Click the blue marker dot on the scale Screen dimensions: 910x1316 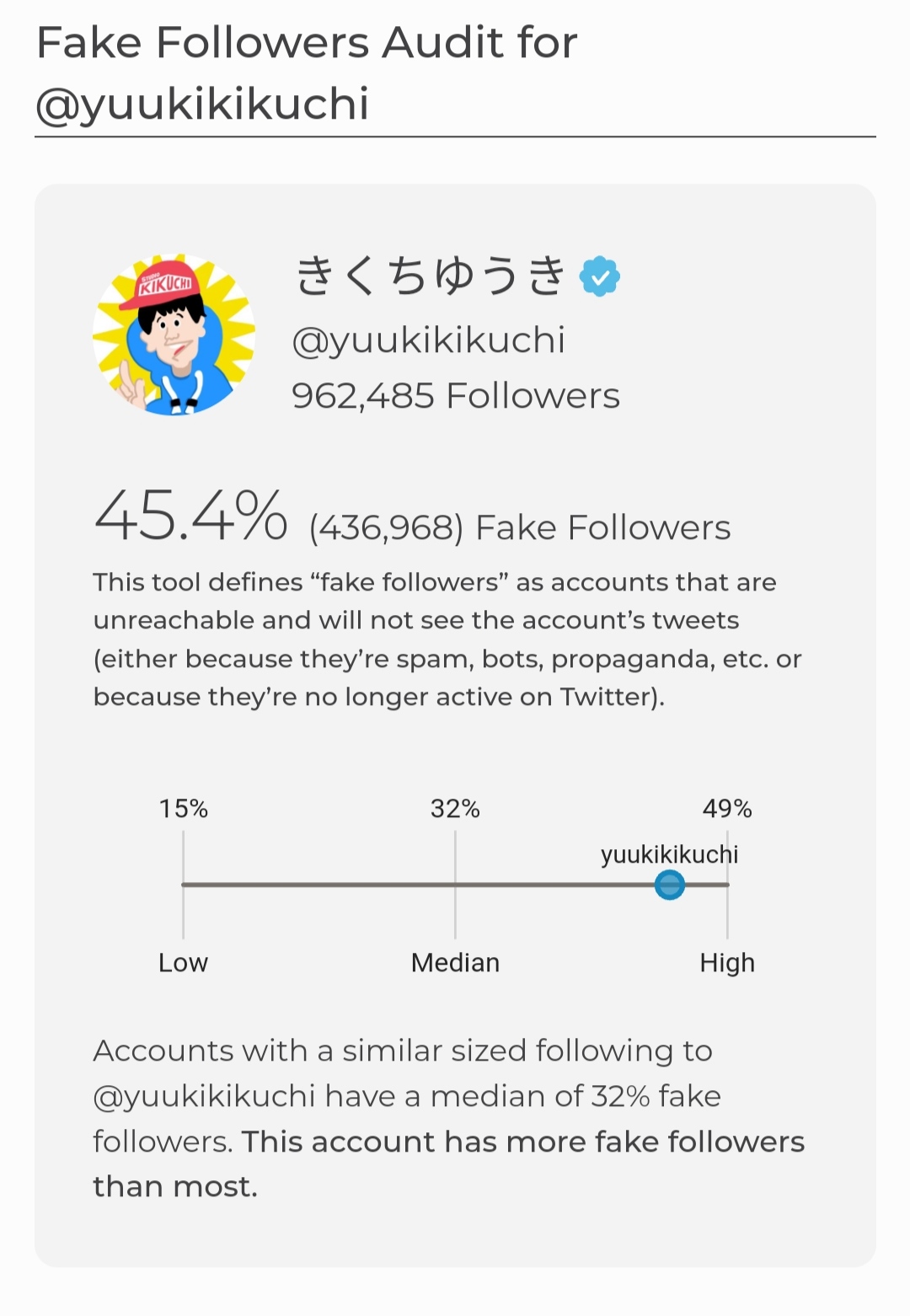[x=670, y=885]
